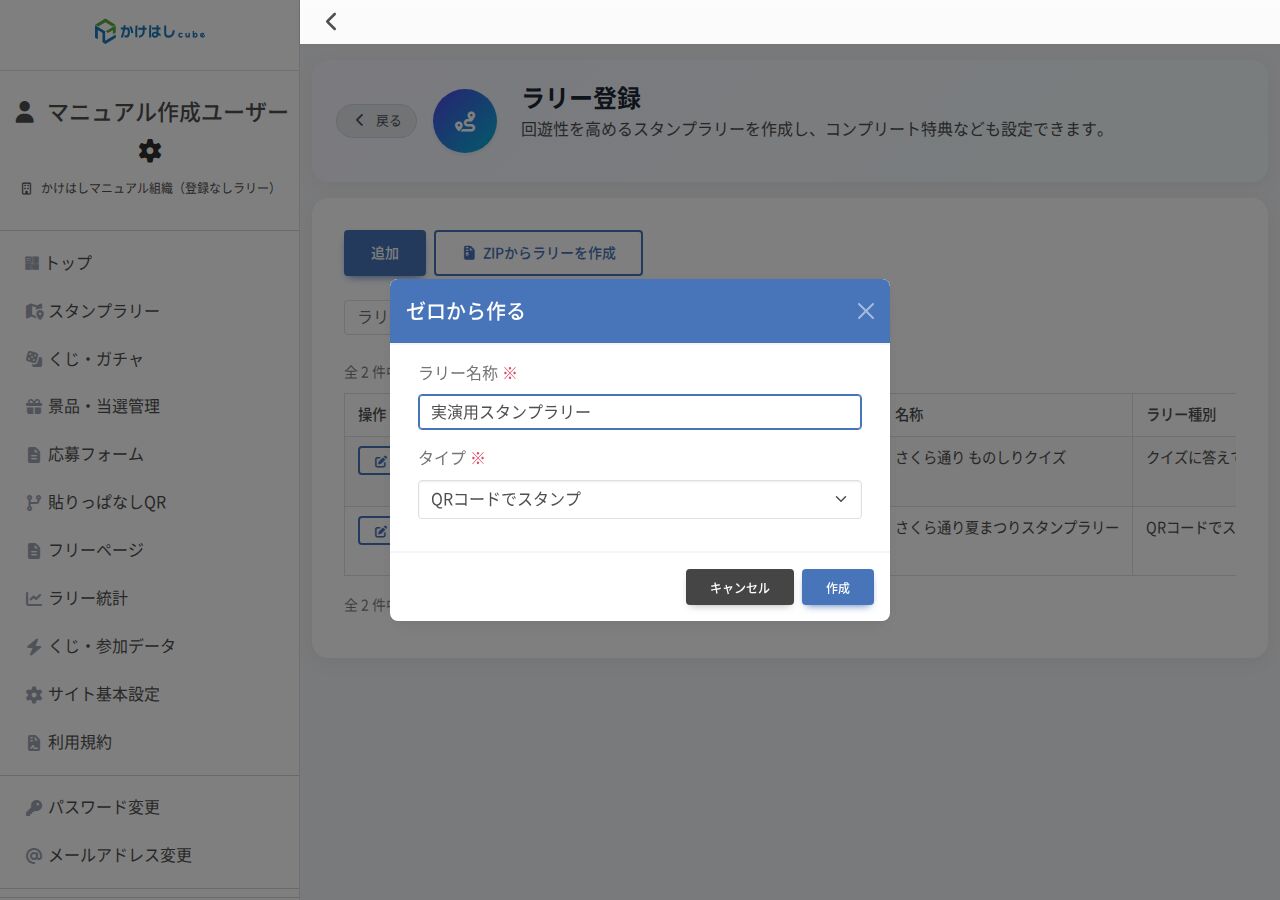The width and height of the screenshot is (1280, 900).
Task: Open user settings gear icon
Action: click(150, 151)
